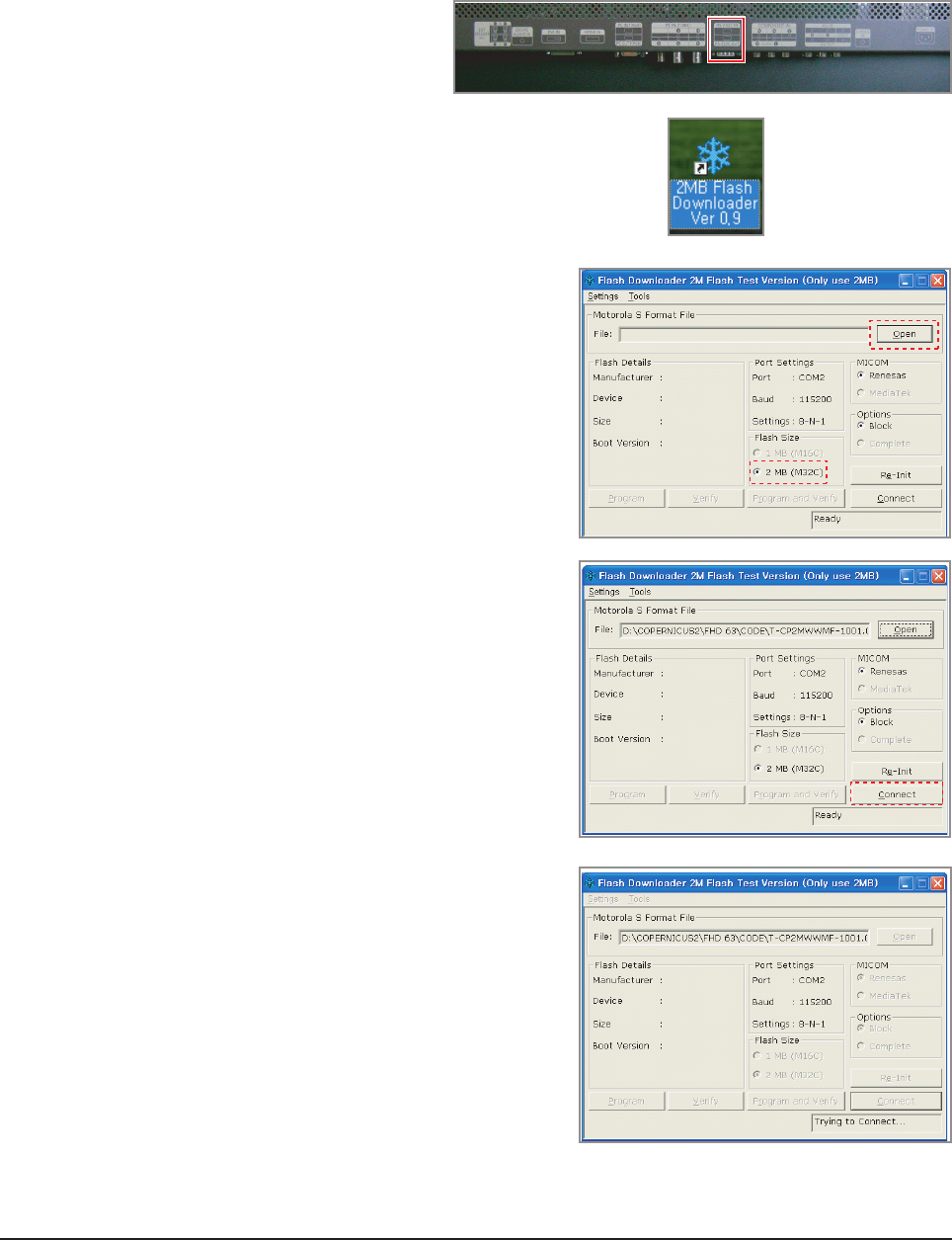Click the "Trying to Connect..." status text
This screenshot has width=952, height=1240.
(x=859, y=1121)
